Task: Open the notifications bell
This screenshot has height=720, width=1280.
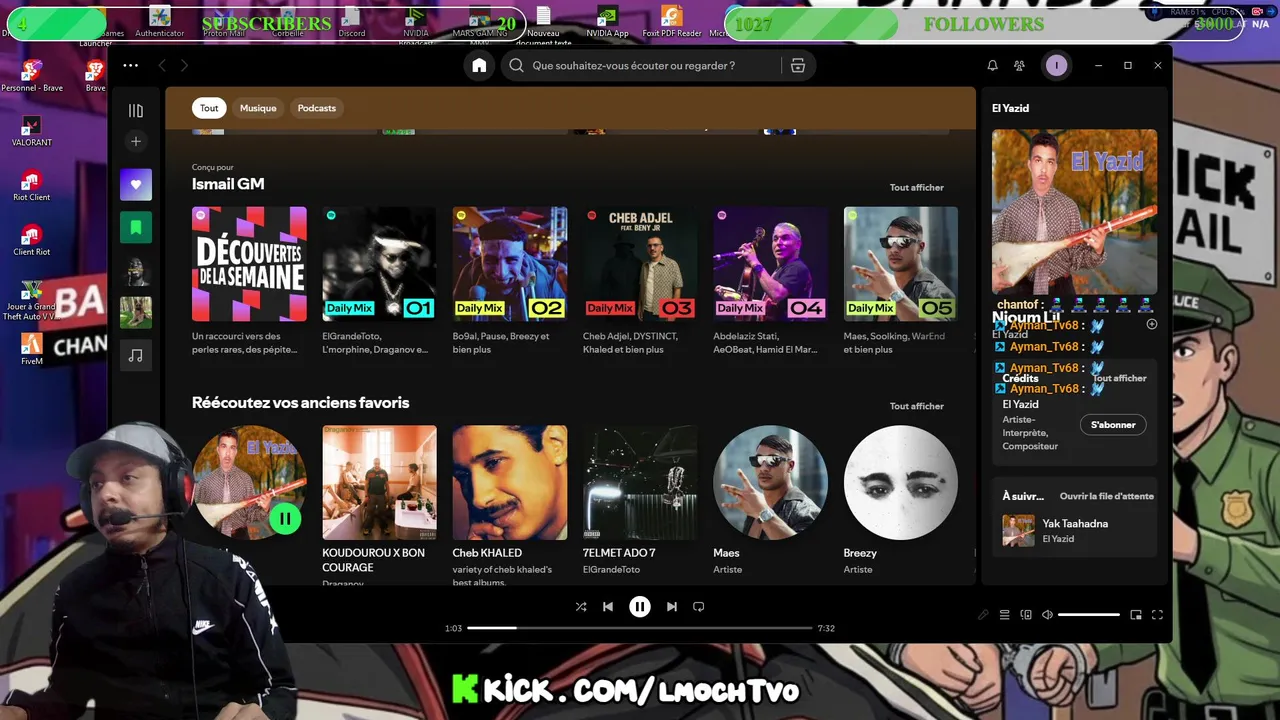Action: pos(992,65)
